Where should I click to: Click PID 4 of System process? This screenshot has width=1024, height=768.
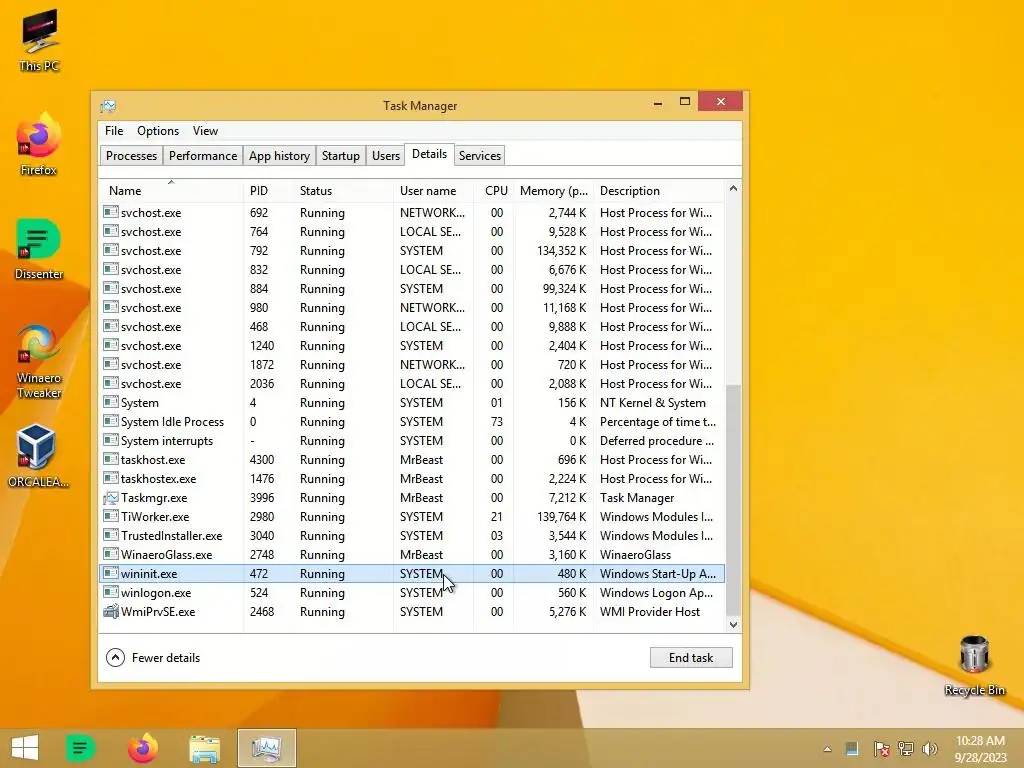pyautogui.click(x=253, y=403)
